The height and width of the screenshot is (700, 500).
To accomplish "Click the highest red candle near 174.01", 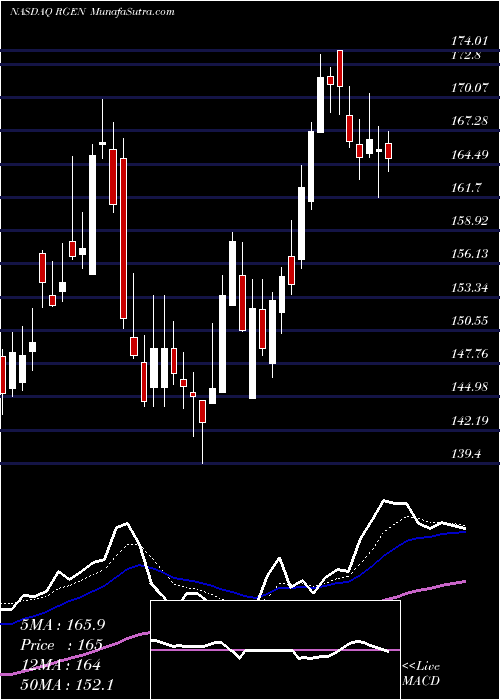I will click(x=340, y=68).
